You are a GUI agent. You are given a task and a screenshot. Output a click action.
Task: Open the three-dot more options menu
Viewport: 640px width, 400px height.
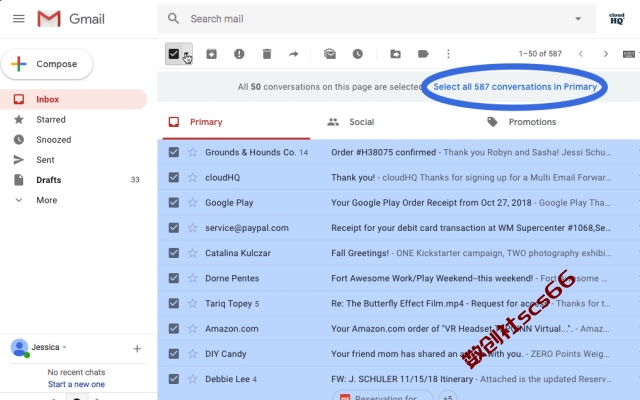(448, 54)
